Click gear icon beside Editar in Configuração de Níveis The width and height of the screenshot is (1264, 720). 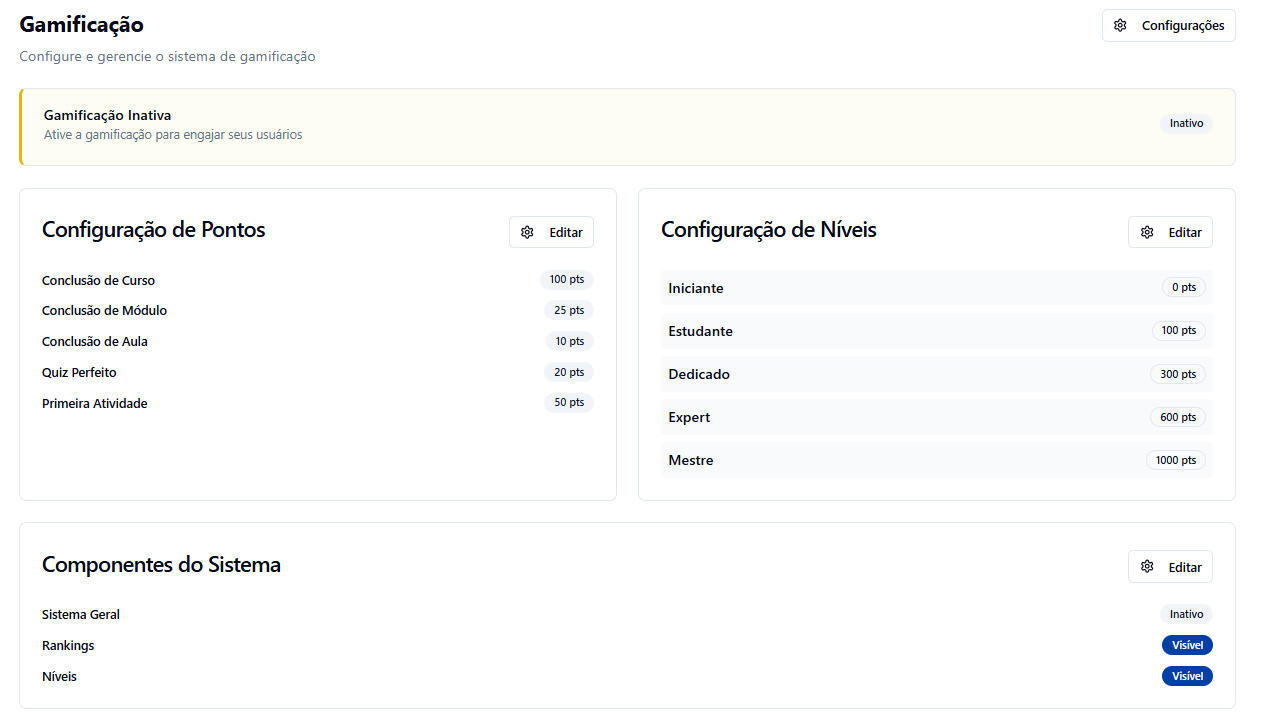pyautogui.click(x=1147, y=232)
